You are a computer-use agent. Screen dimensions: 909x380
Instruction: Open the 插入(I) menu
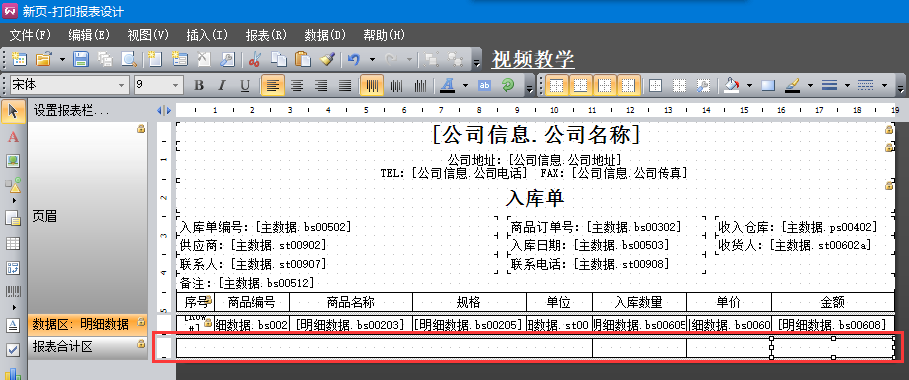[x=207, y=35]
